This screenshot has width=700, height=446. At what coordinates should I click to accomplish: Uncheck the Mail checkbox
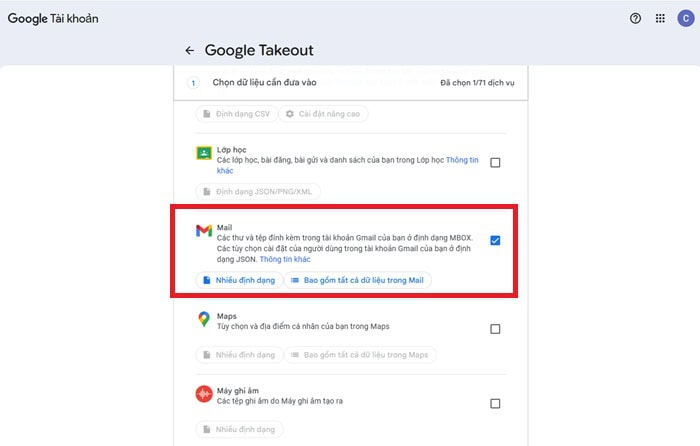(495, 240)
